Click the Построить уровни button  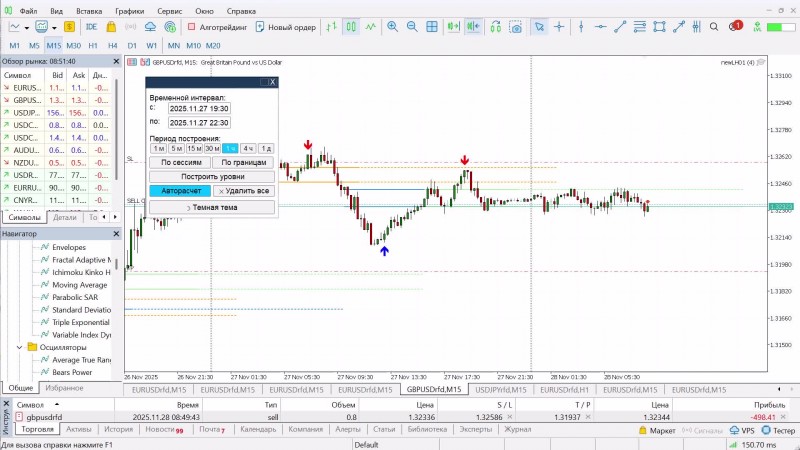click(x=212, y=177)
